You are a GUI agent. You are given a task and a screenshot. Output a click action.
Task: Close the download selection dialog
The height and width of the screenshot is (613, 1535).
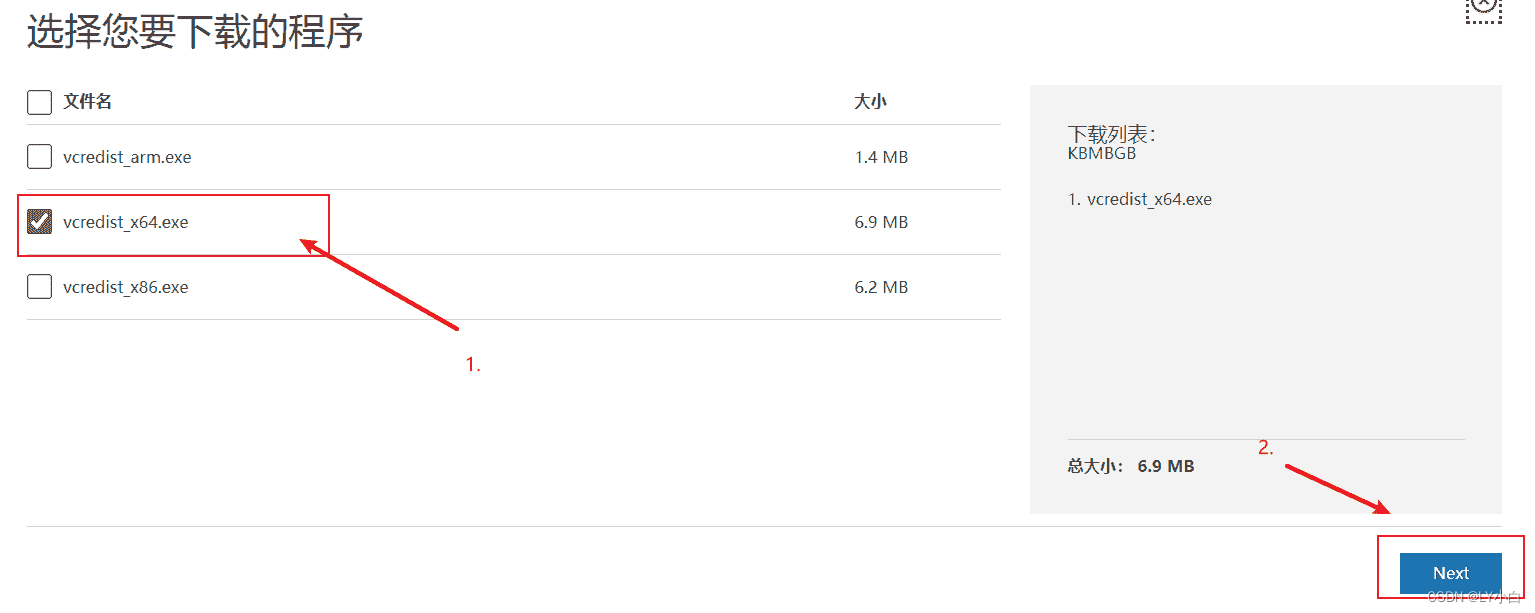[1484, 6]
